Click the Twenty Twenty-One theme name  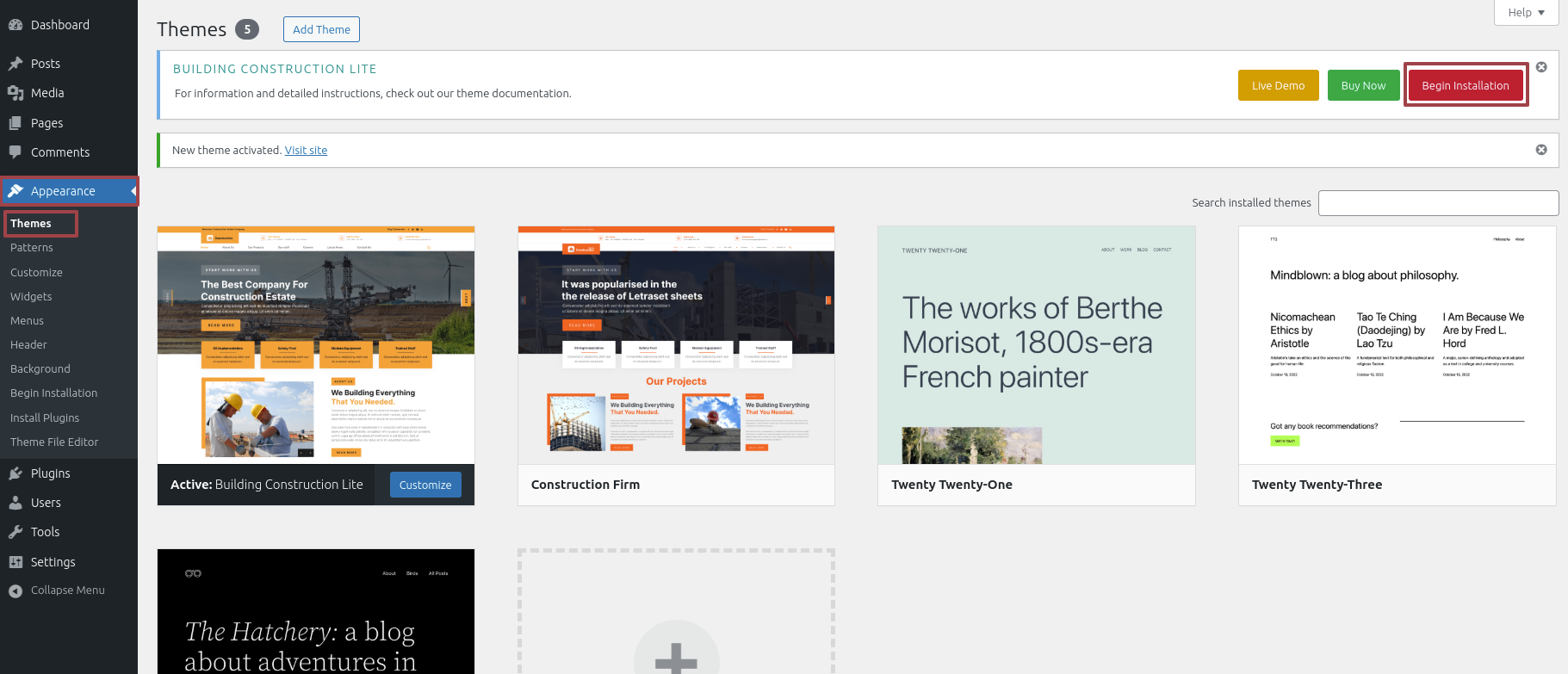[x=951, y=485]
